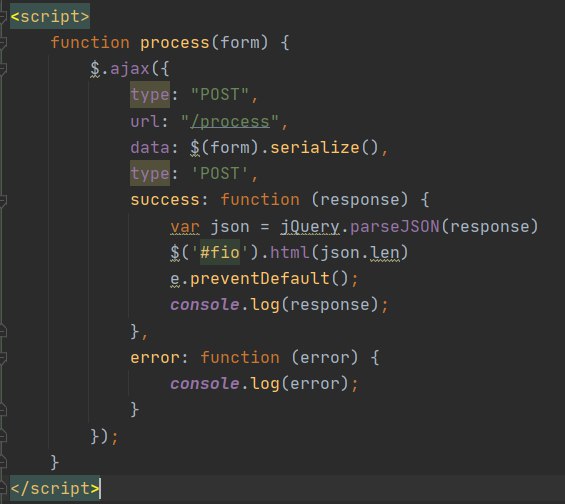Click 'log' in console.log(error)

(265, 384)
